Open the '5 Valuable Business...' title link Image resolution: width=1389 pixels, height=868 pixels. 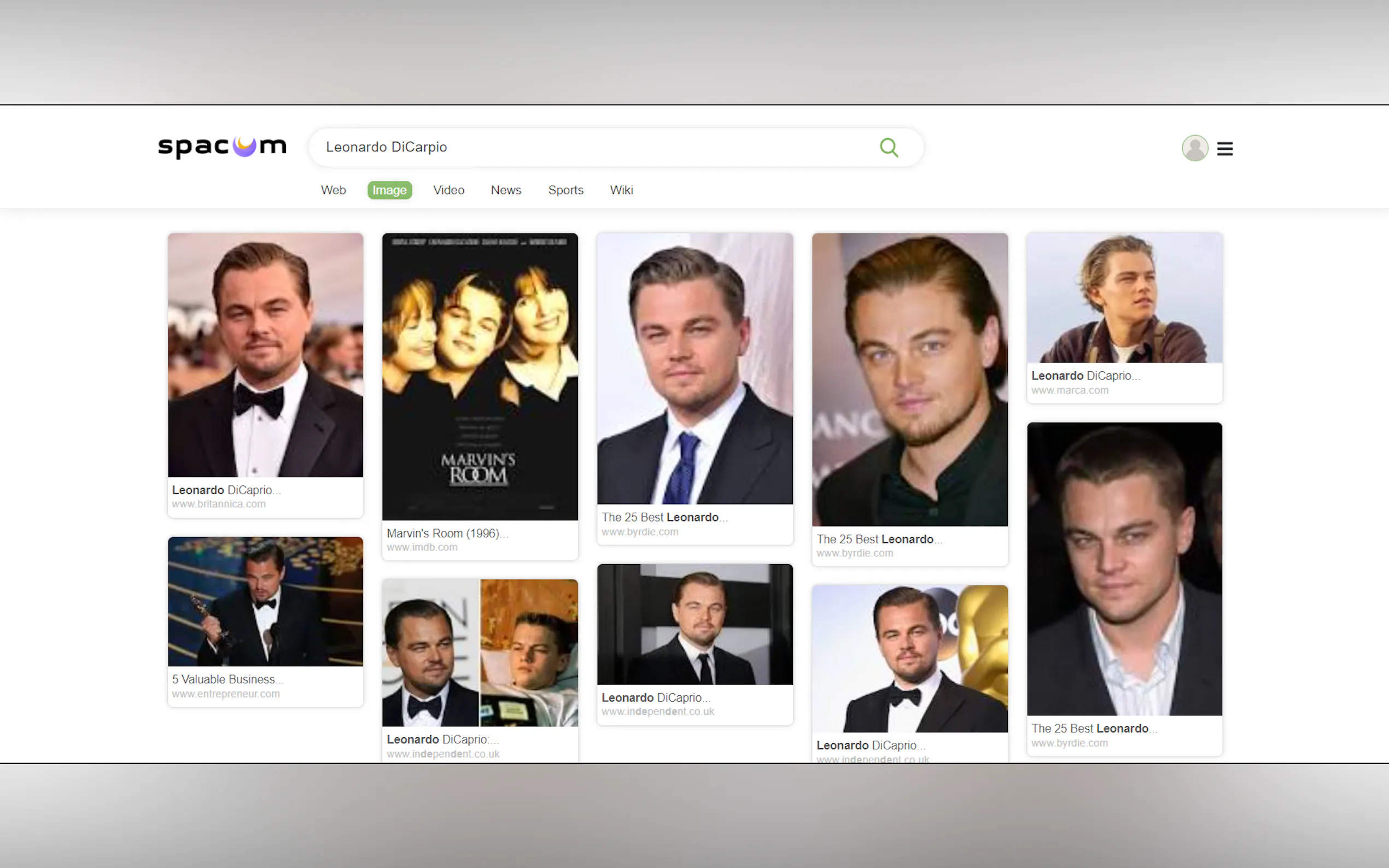pos(228,679)
